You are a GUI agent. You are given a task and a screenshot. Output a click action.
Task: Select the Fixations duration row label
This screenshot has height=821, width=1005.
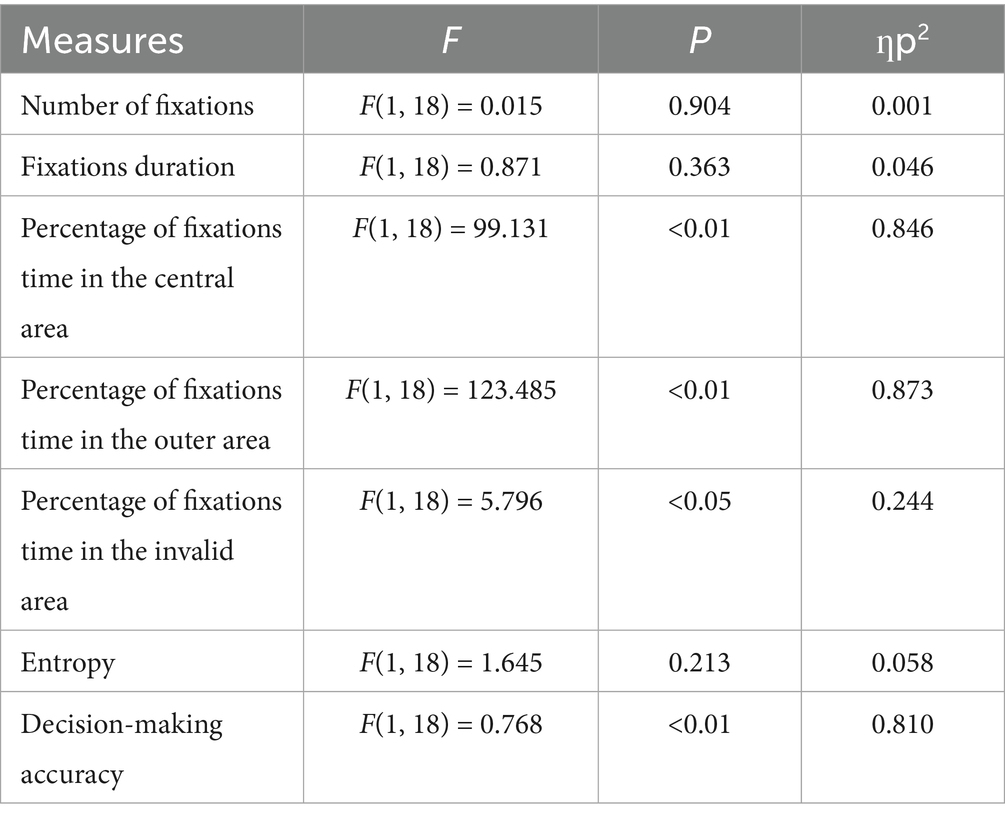[x=128, y=165]
